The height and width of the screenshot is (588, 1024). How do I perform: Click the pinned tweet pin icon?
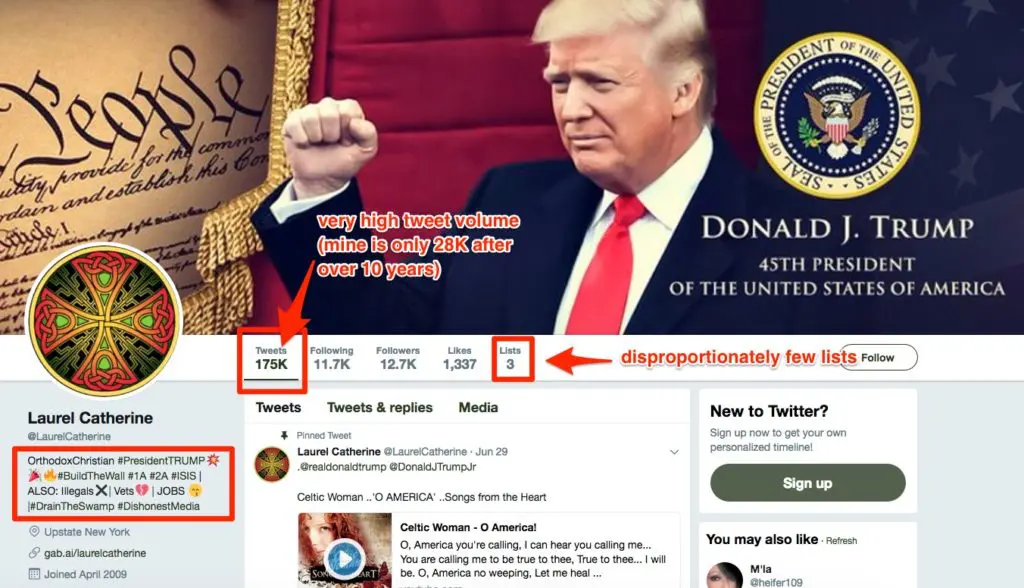284,435
